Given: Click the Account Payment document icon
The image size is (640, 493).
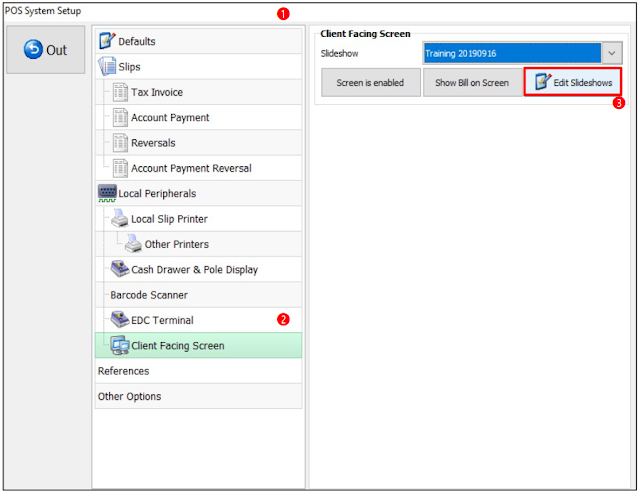Looking at the screenshot, I should coord(120,117).
